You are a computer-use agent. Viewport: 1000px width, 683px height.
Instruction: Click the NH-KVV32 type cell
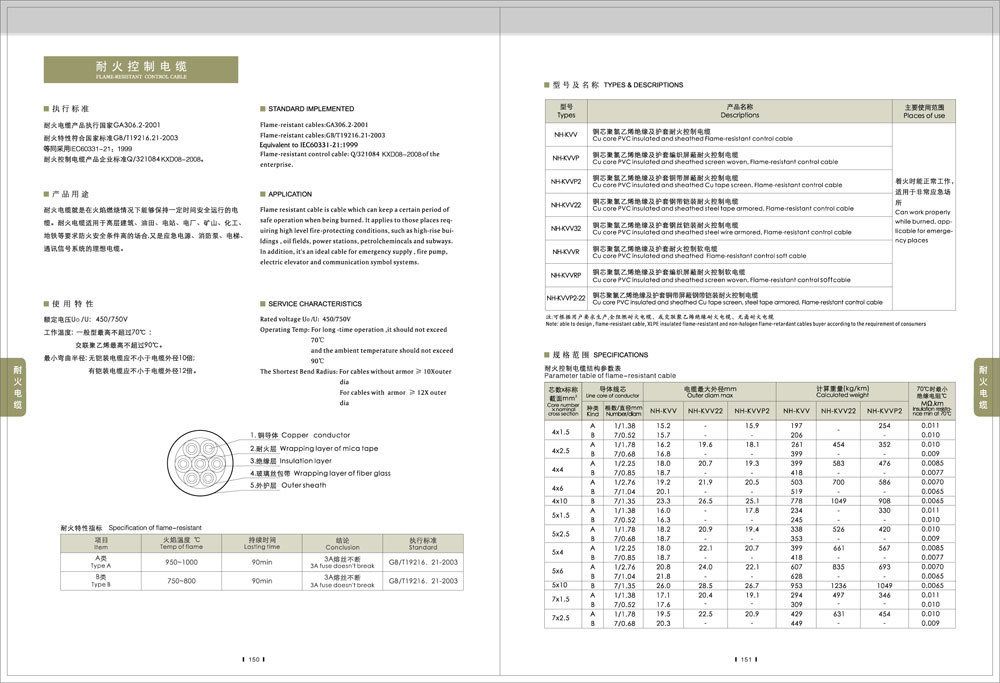coord(566,228)
